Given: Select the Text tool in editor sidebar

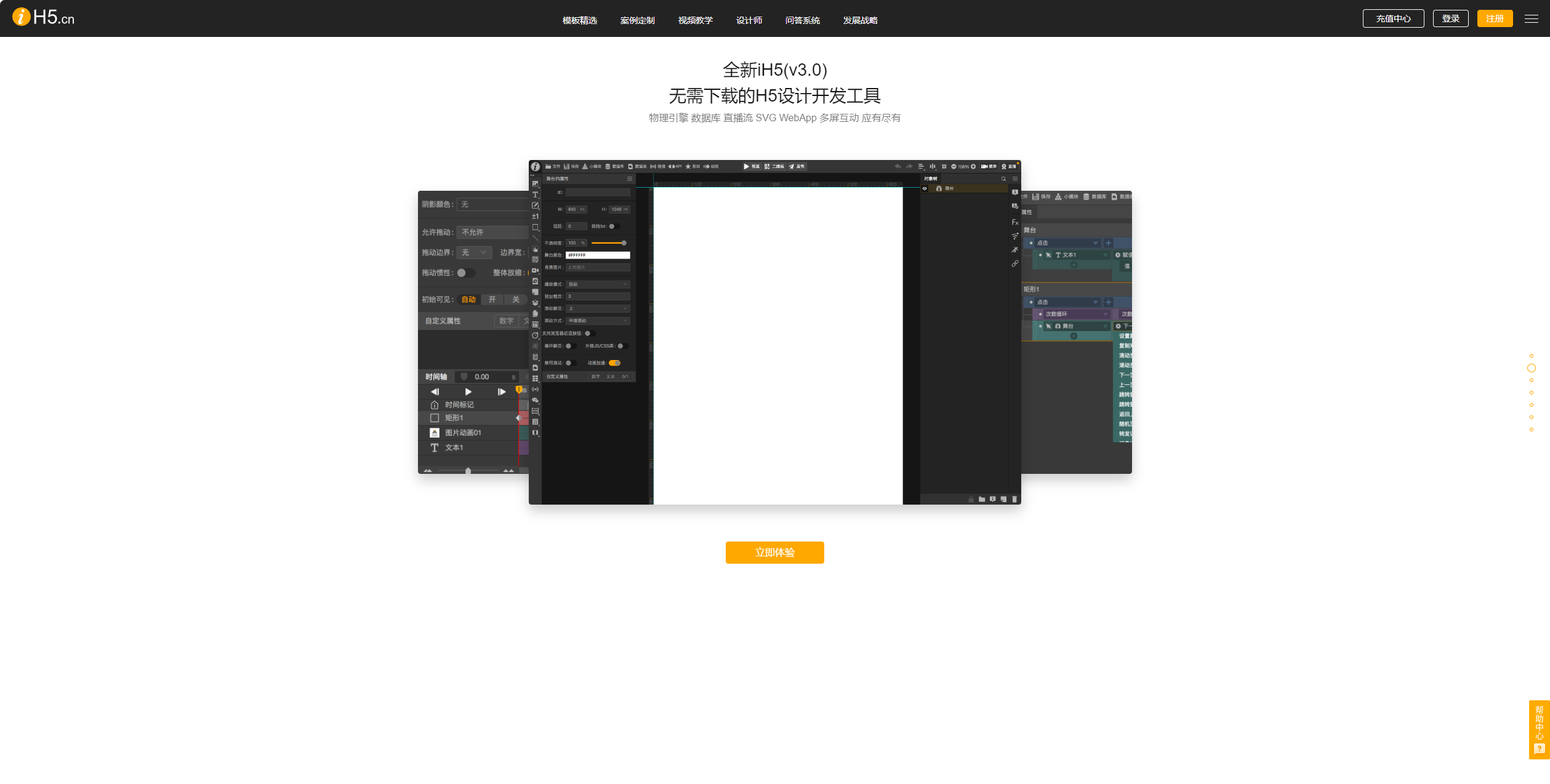Looking at the screenshot, I should click(535, 194).
